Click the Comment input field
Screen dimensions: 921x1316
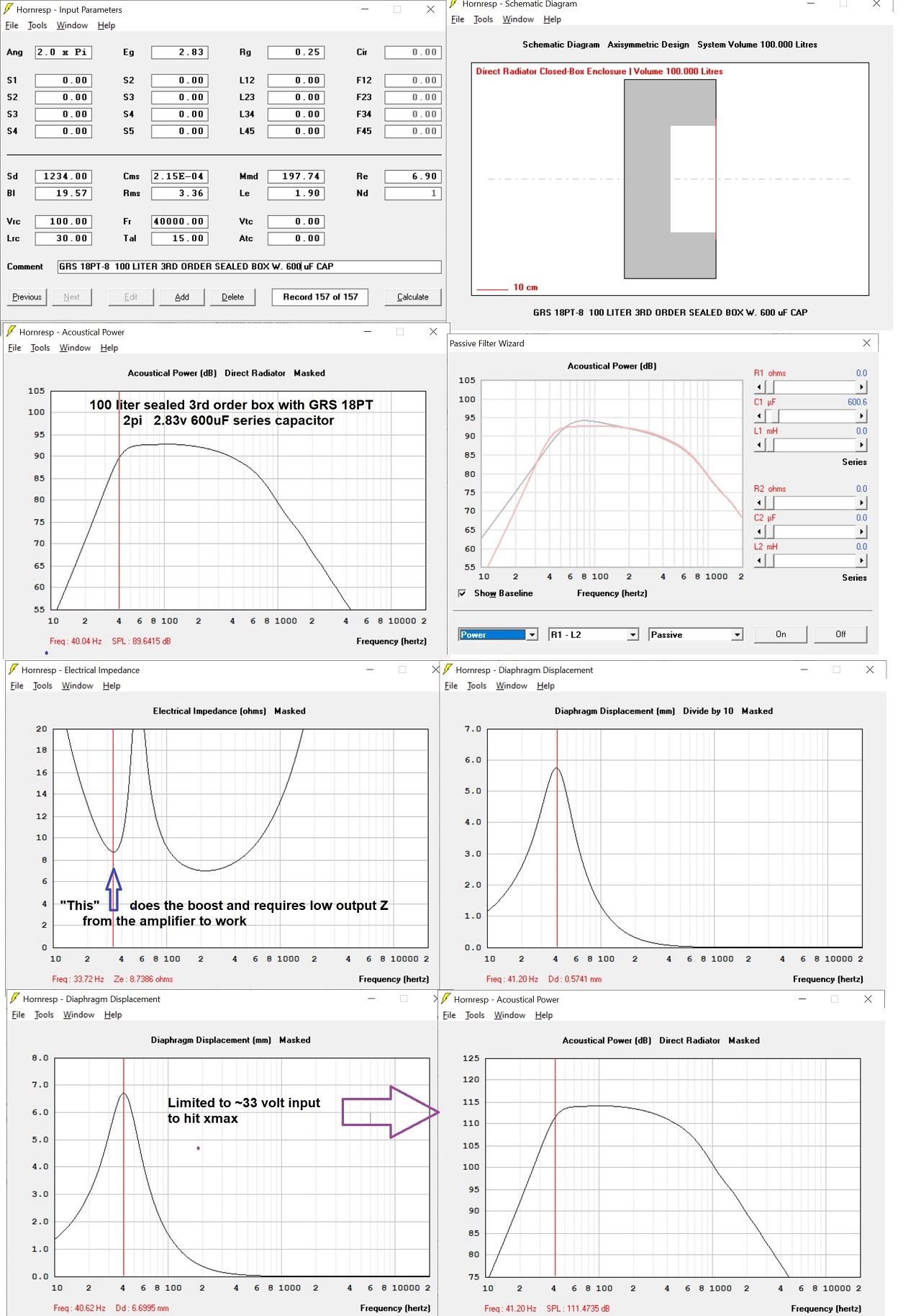tap(249, 266)
